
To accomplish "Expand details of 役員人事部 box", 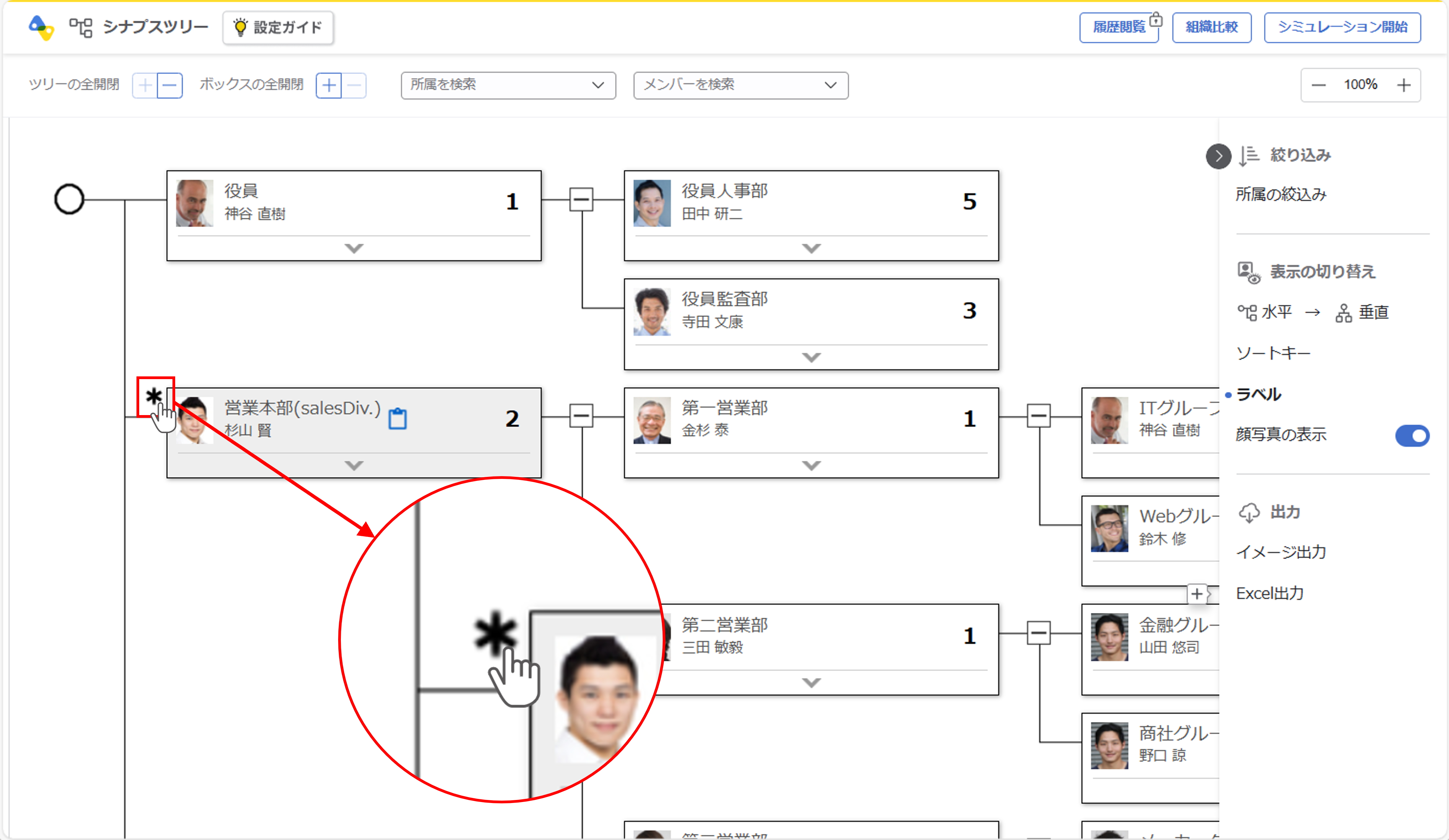I will pyautogui.click(x=811, y=248).
